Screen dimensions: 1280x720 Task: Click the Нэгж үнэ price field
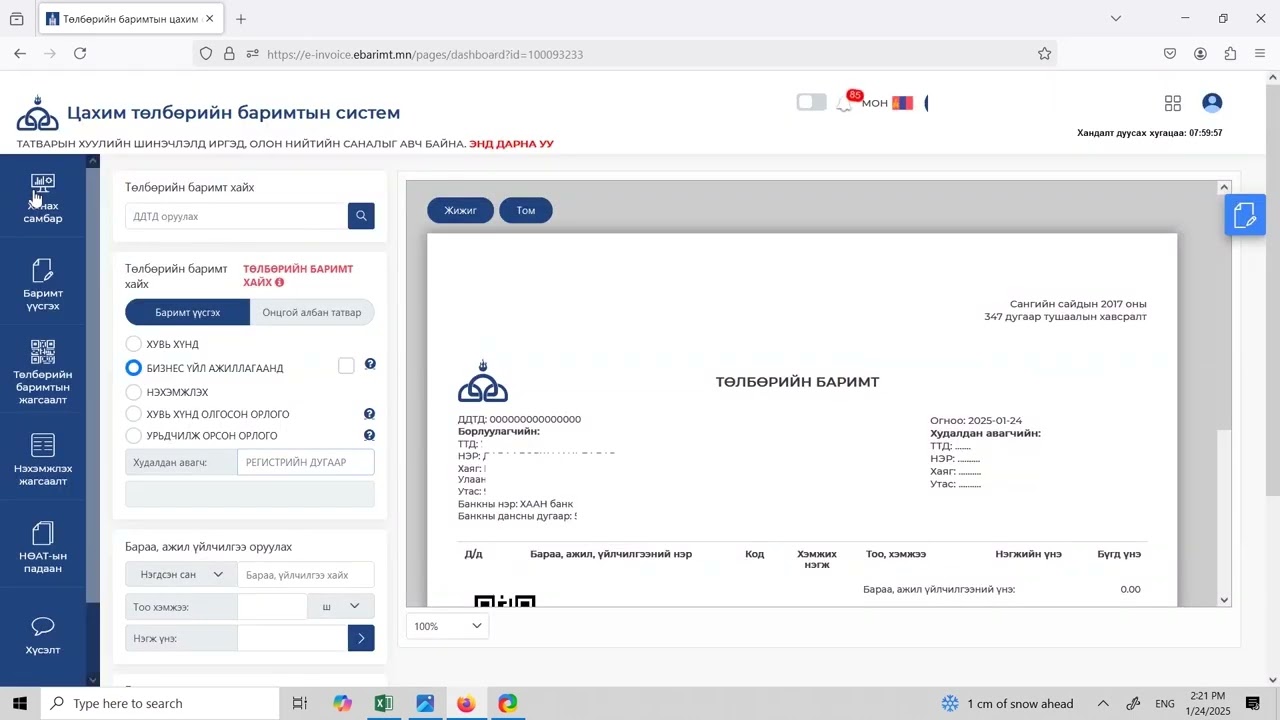pyautogui.click(x=293, y=638)
